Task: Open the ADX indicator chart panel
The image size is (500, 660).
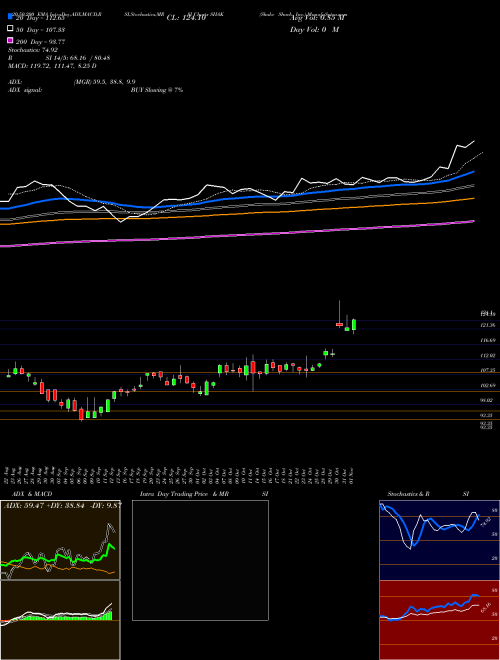Action: click(60, 540)
